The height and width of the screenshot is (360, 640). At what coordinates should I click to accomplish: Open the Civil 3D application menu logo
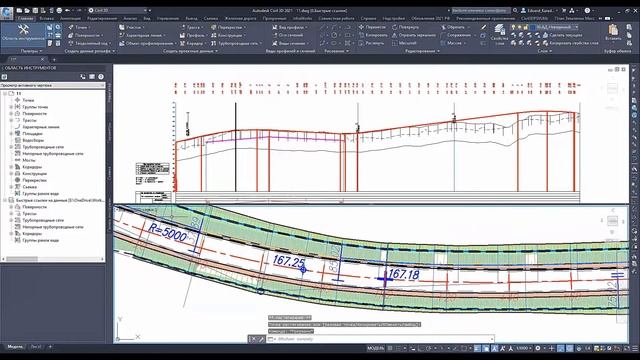7,13
